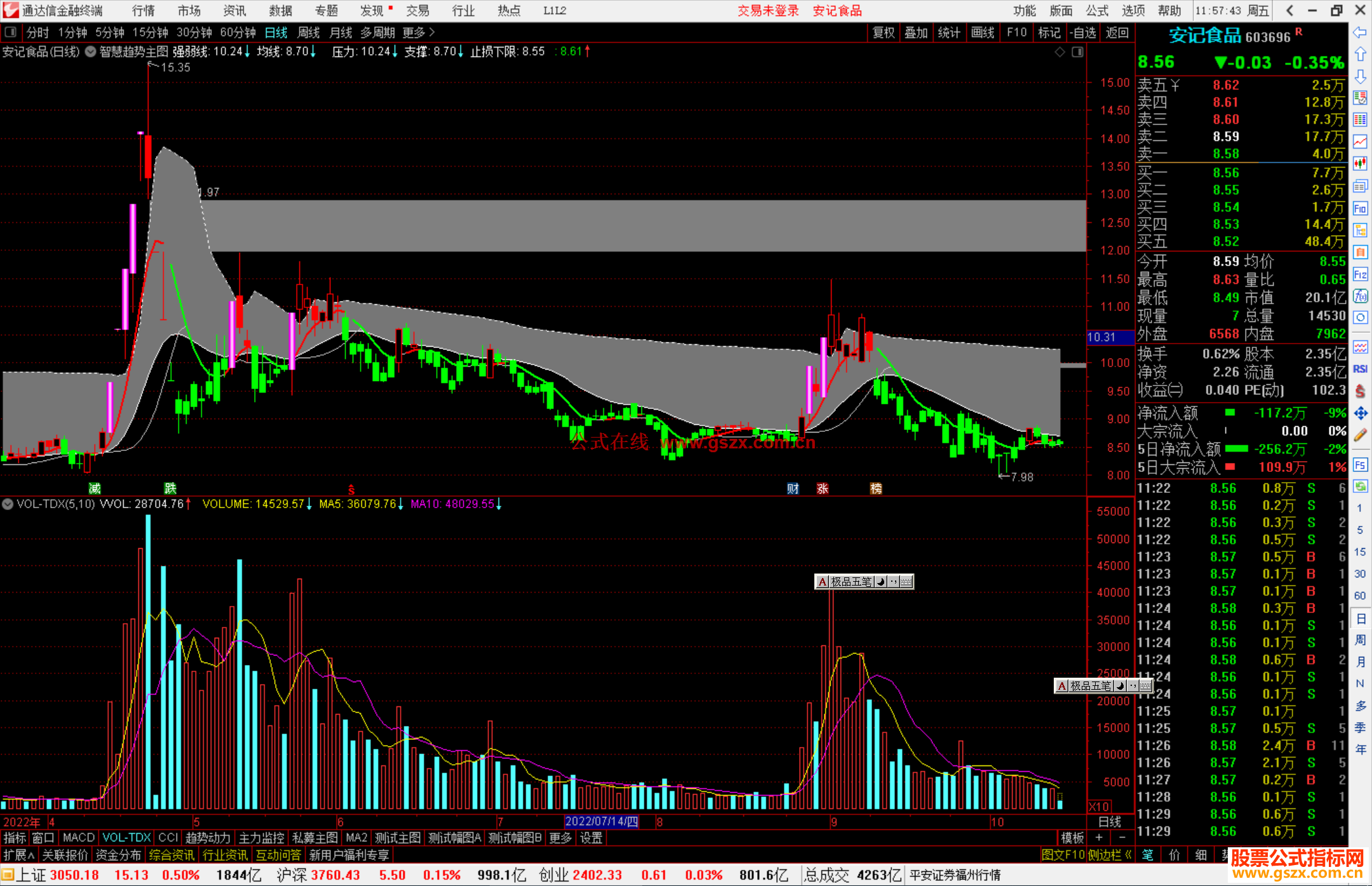
Task: Open the tree structure icon in sidebar
Action: tap(1360, 230)
